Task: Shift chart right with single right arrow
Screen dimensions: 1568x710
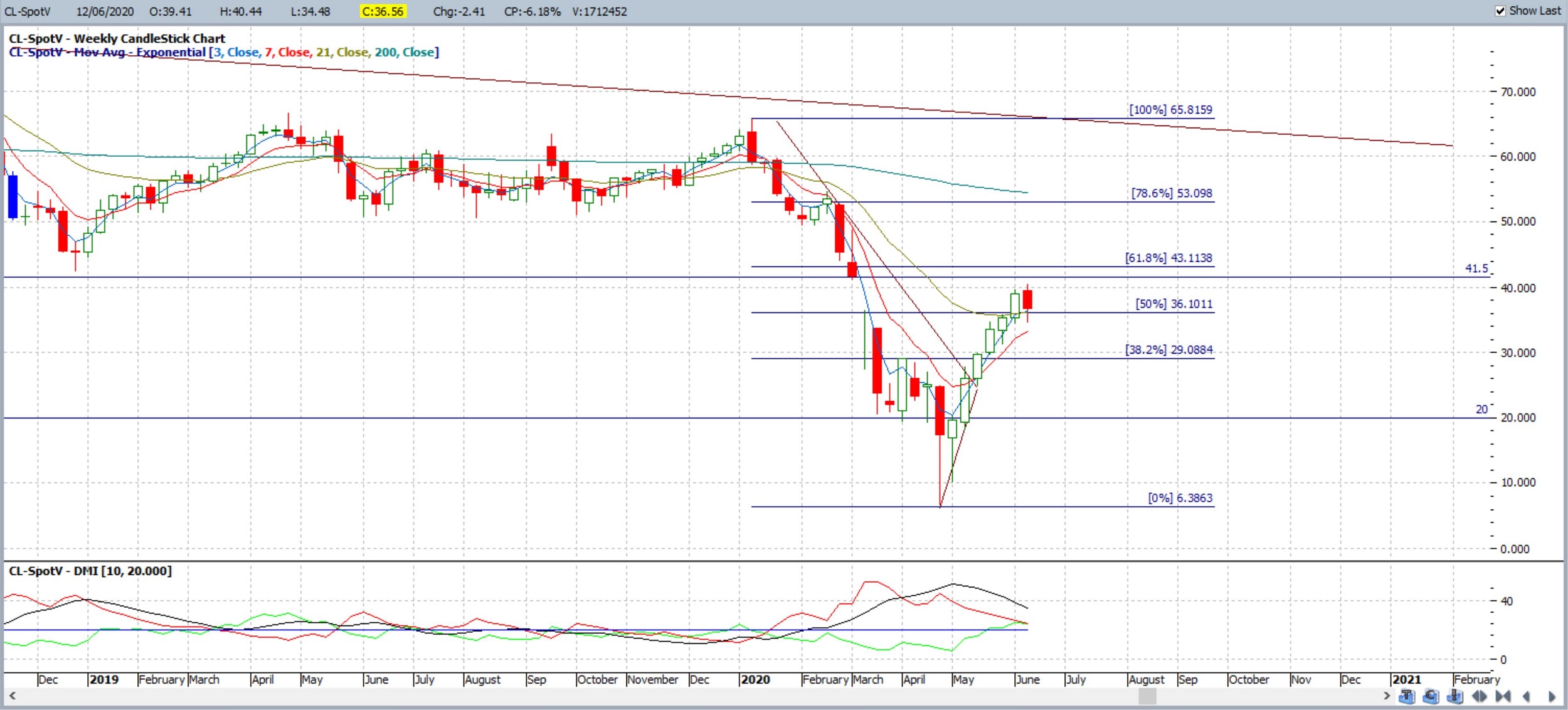Action: [1552, 696]
